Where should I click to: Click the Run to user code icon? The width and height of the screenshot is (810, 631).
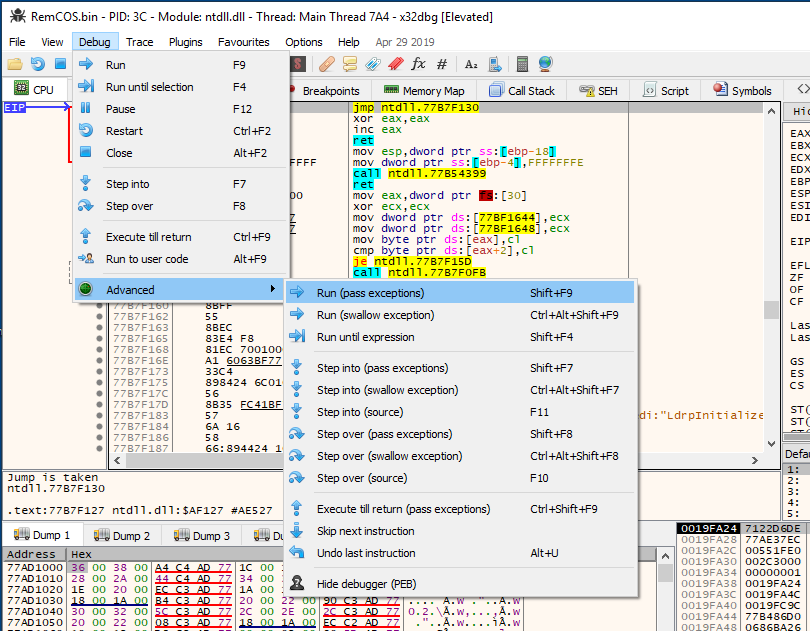86,258
